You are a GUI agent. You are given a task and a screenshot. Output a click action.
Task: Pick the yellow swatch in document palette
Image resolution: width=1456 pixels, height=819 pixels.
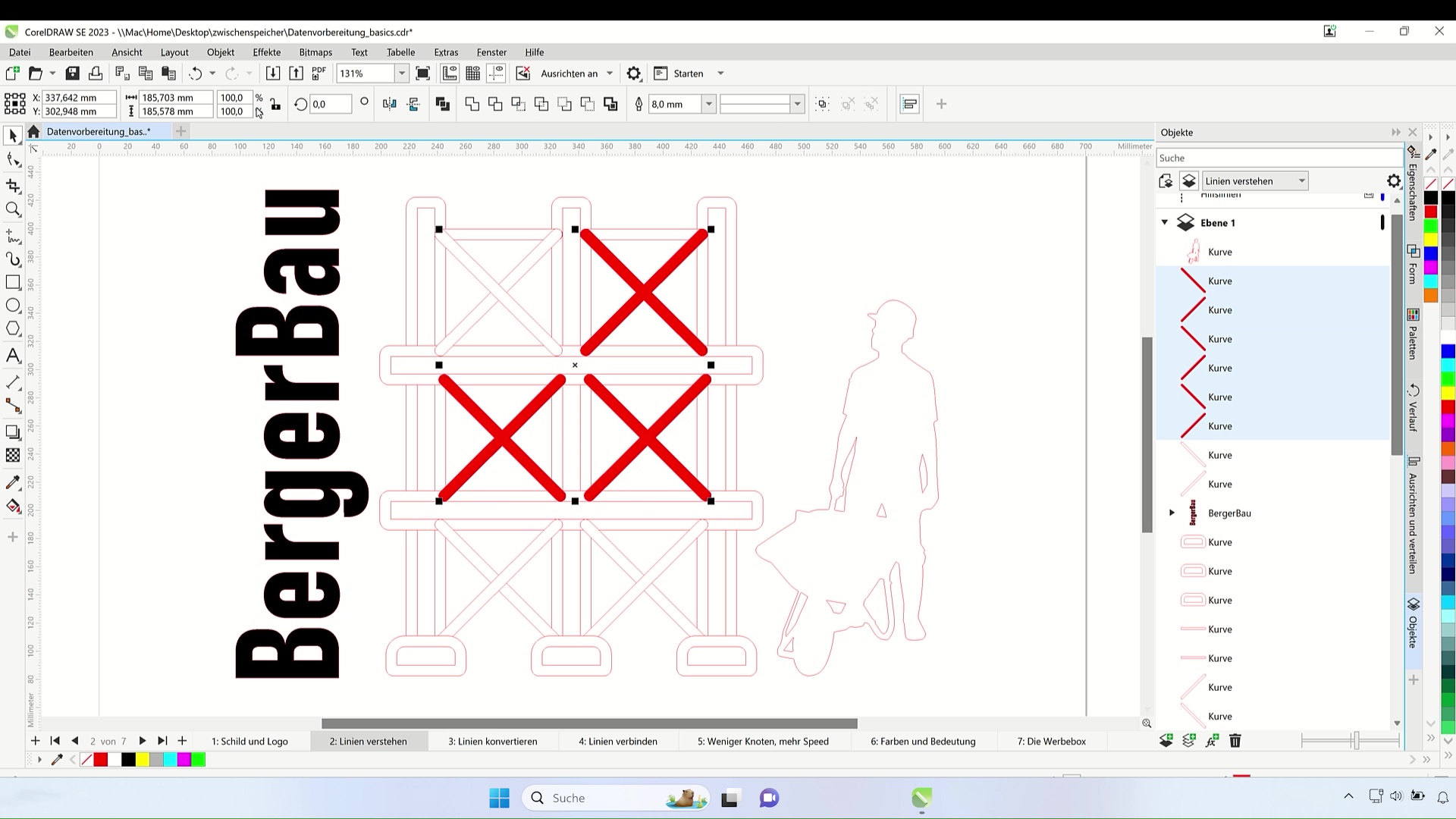click(x=143, y=760)
